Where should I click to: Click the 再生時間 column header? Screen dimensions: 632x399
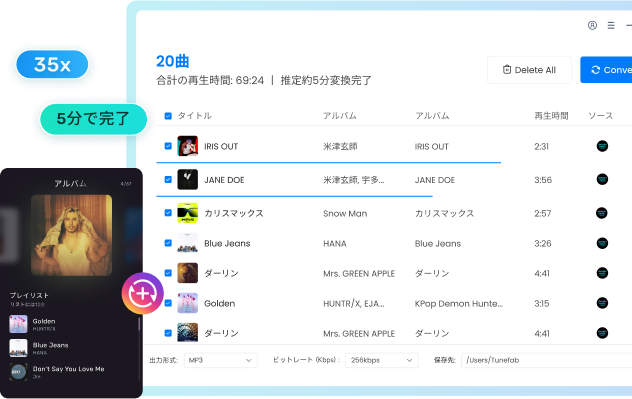pos(551,116)
